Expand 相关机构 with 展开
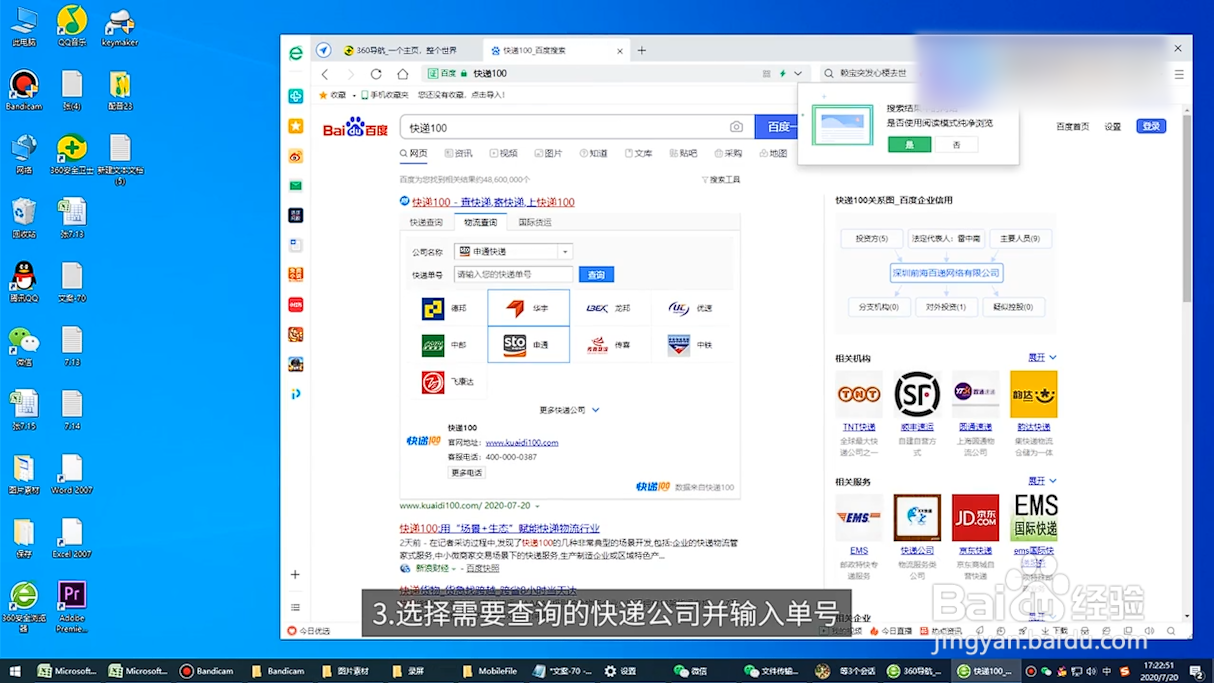Viewport: 1214px width, 683px height. click(x=1041, y=357)
